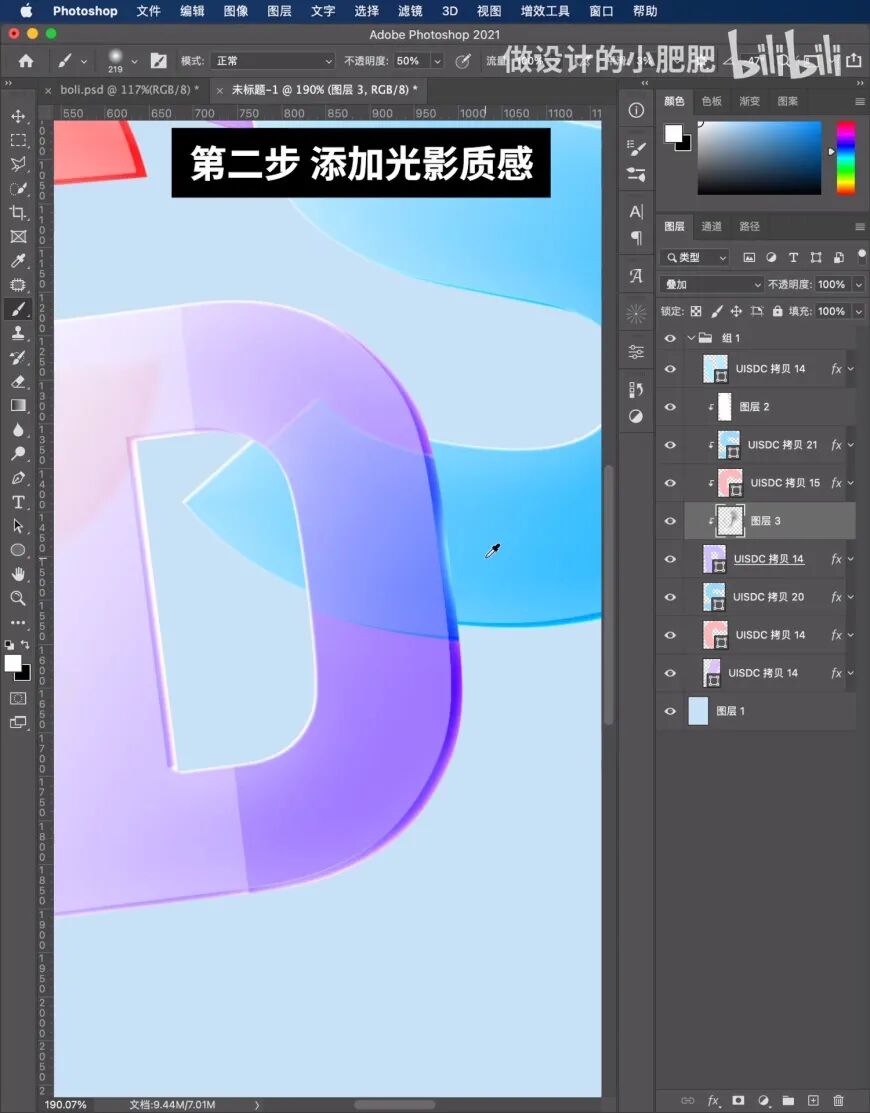Hide the 图层 1 background layer

pos(670,711)
